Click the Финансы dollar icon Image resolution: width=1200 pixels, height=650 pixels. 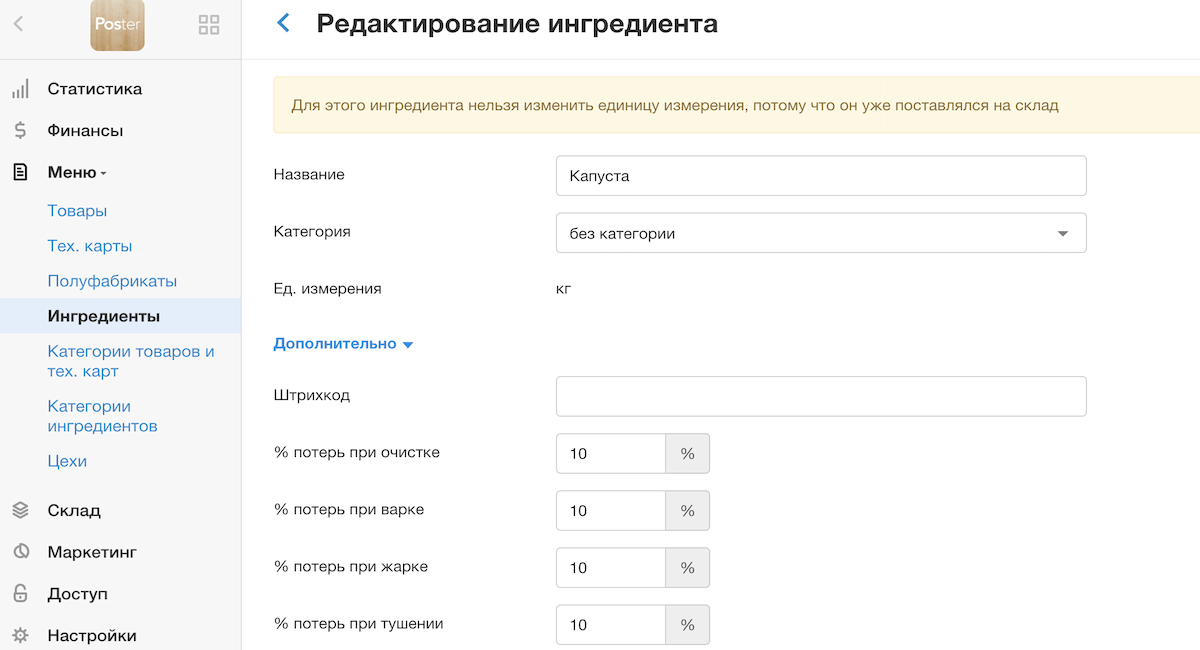tap(20, 131)
